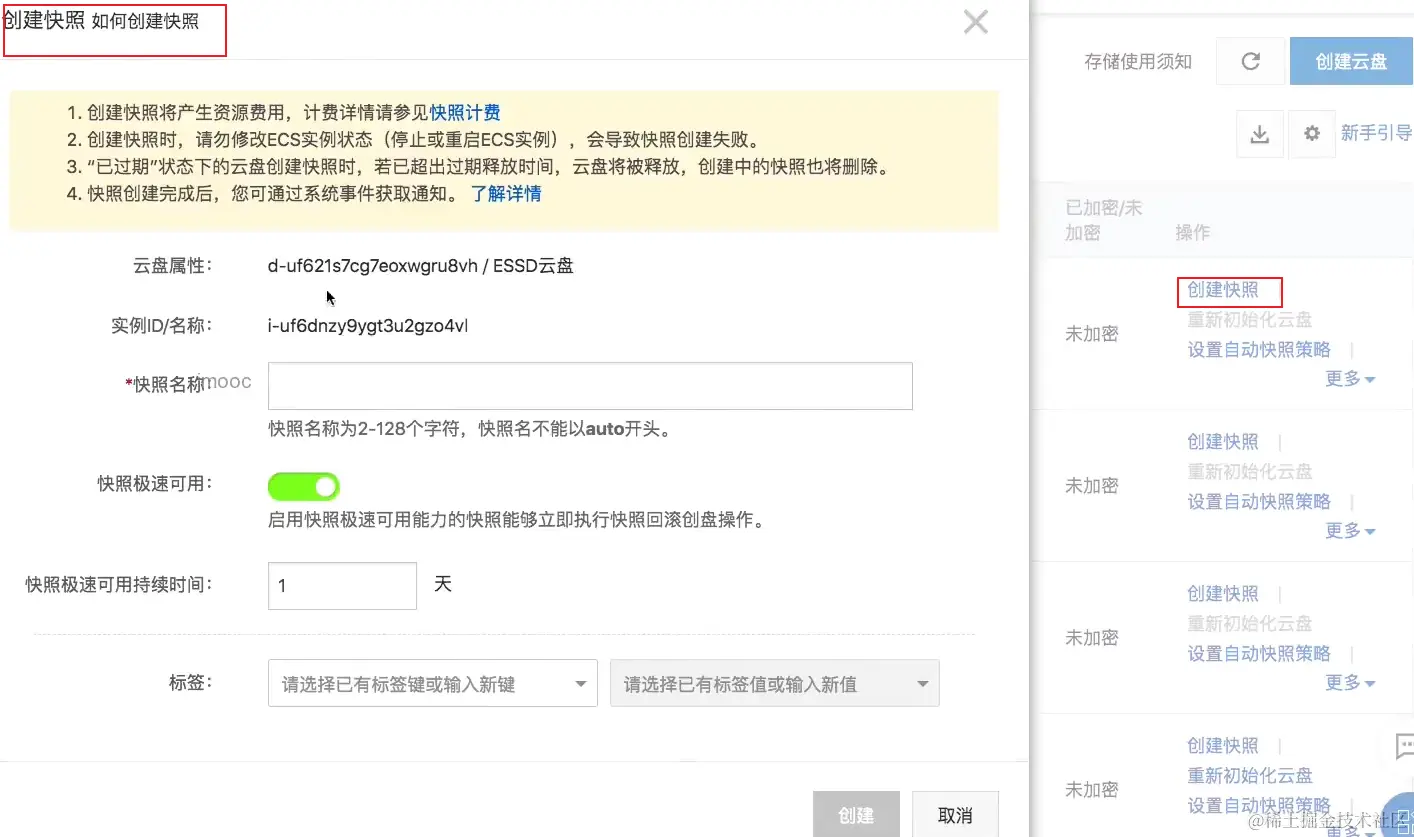Screen dimensions: 1414x837
Task: Open the 快照计费 link
Action: 465,113
